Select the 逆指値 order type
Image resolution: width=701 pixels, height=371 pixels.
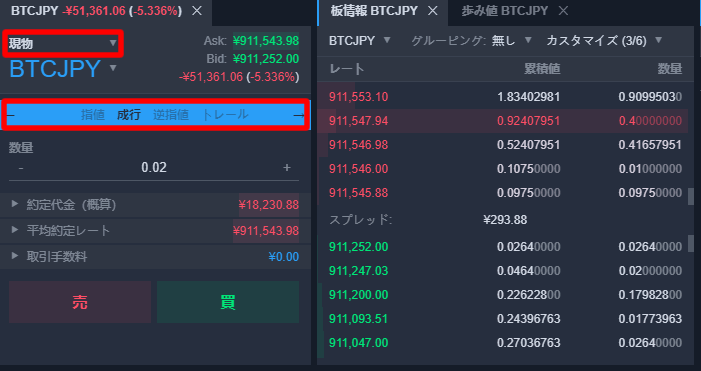click(171, 115)
